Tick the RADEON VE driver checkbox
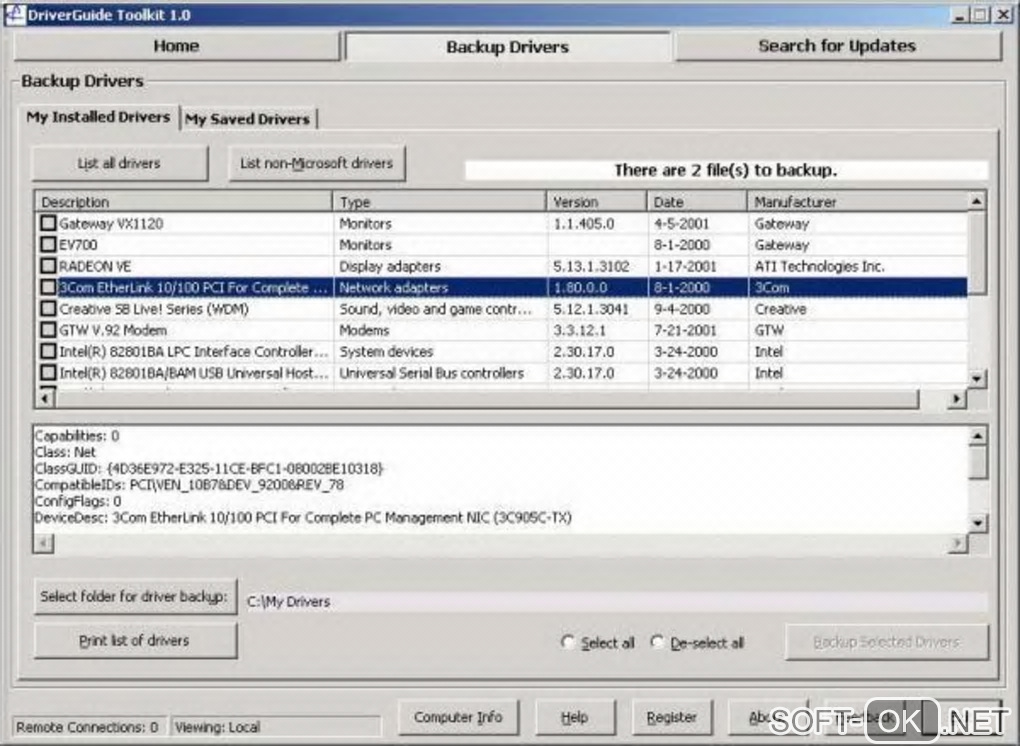 [x=48, y=266]
